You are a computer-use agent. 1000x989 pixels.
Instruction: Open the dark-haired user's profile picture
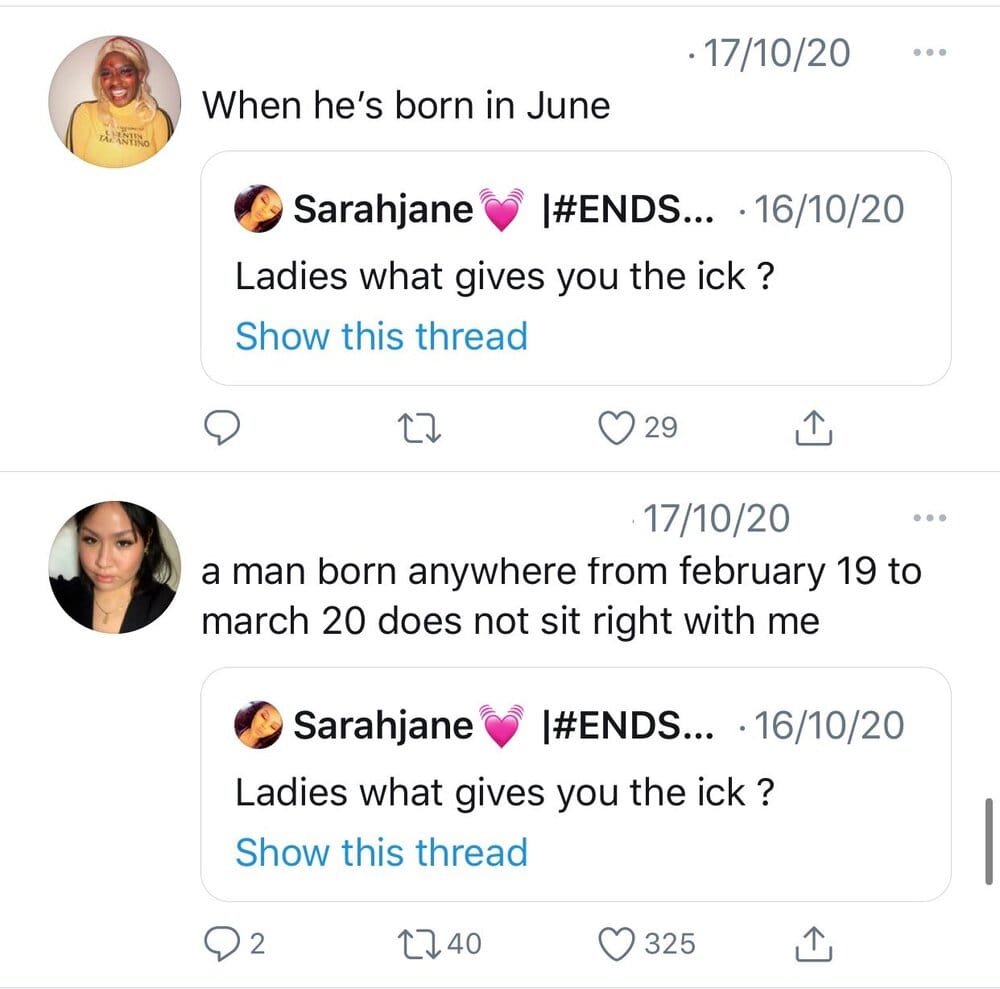click(x=115, y=568)
